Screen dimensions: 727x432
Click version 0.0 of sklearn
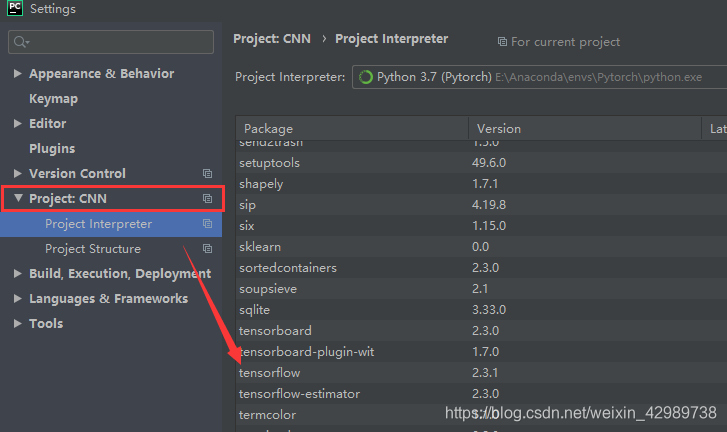point(480,247)
